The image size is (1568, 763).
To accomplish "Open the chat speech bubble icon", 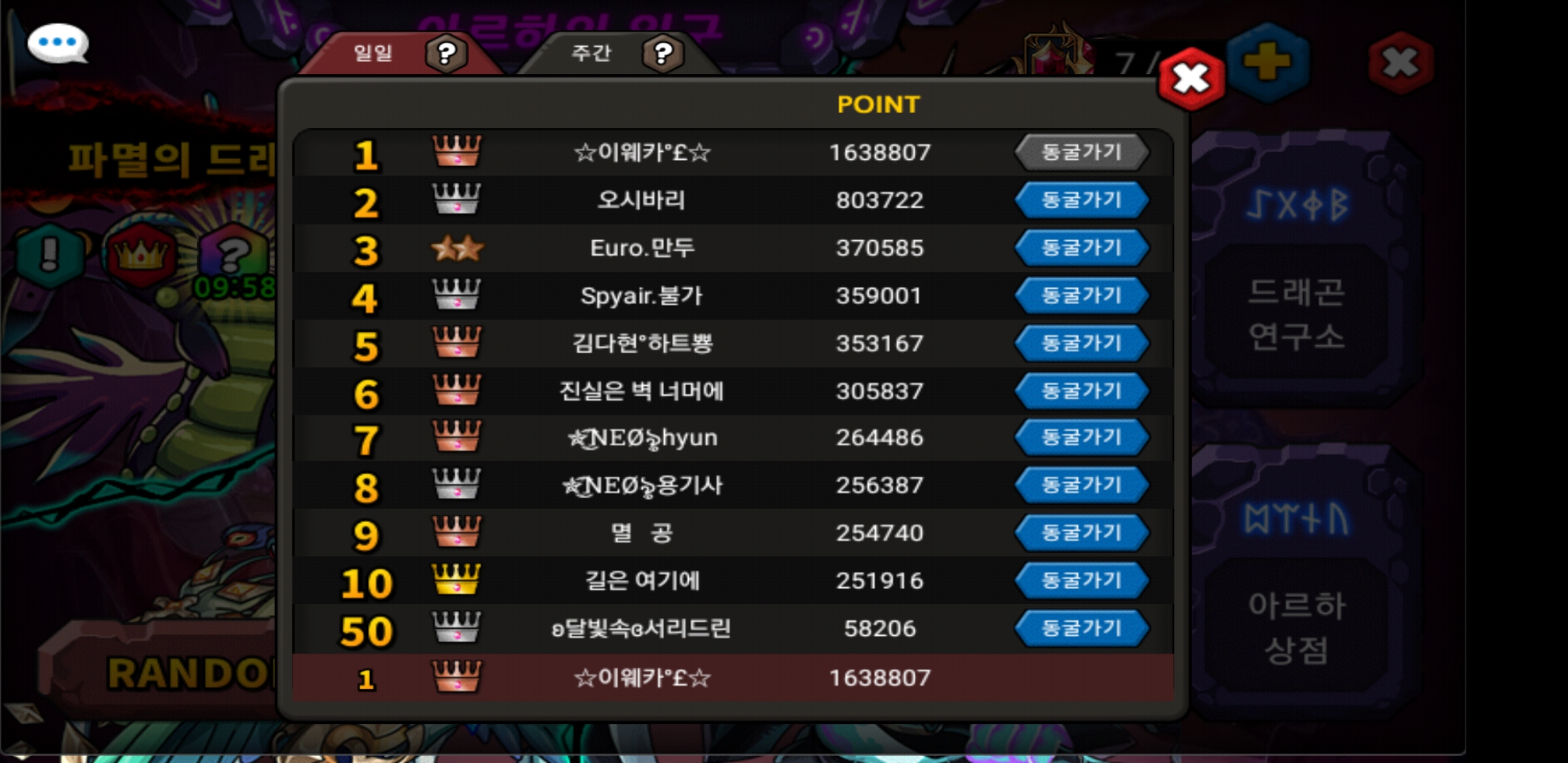I will [x=58, y=44].
